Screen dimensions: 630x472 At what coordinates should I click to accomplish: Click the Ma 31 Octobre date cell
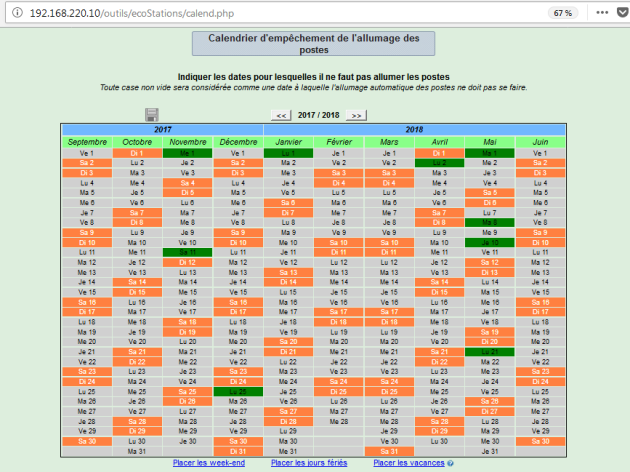[x=137, y=451]
